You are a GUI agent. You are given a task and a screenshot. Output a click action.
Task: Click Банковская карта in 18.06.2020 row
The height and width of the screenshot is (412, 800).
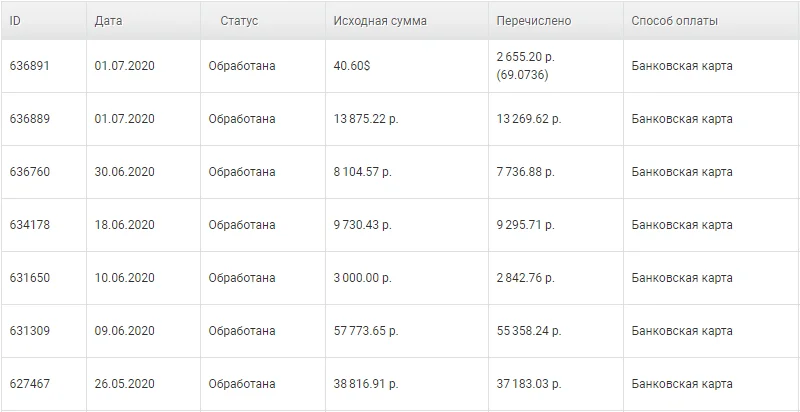682,225
